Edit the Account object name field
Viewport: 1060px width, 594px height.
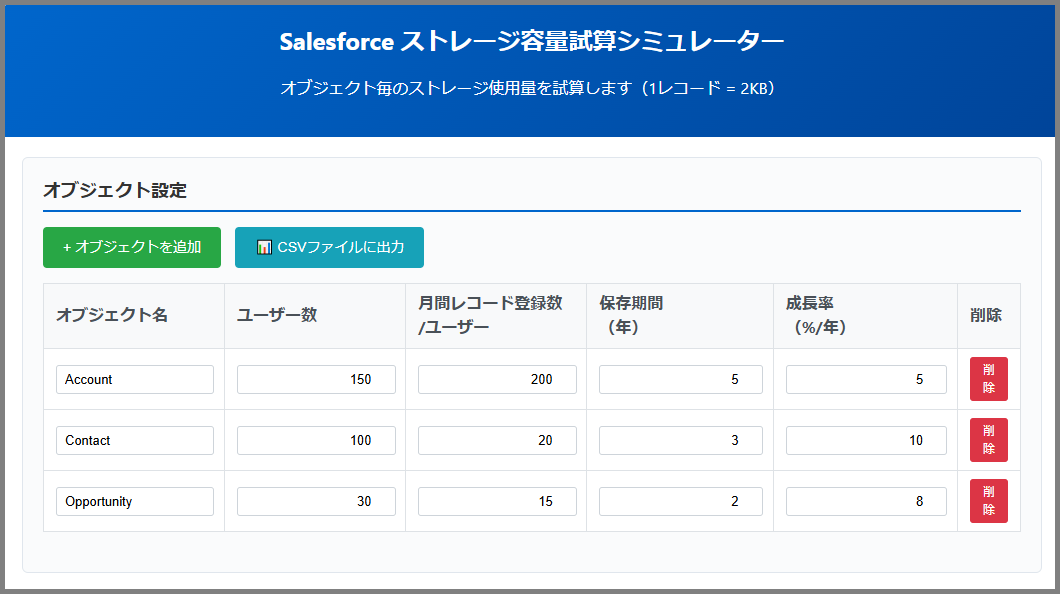(135, 379)
